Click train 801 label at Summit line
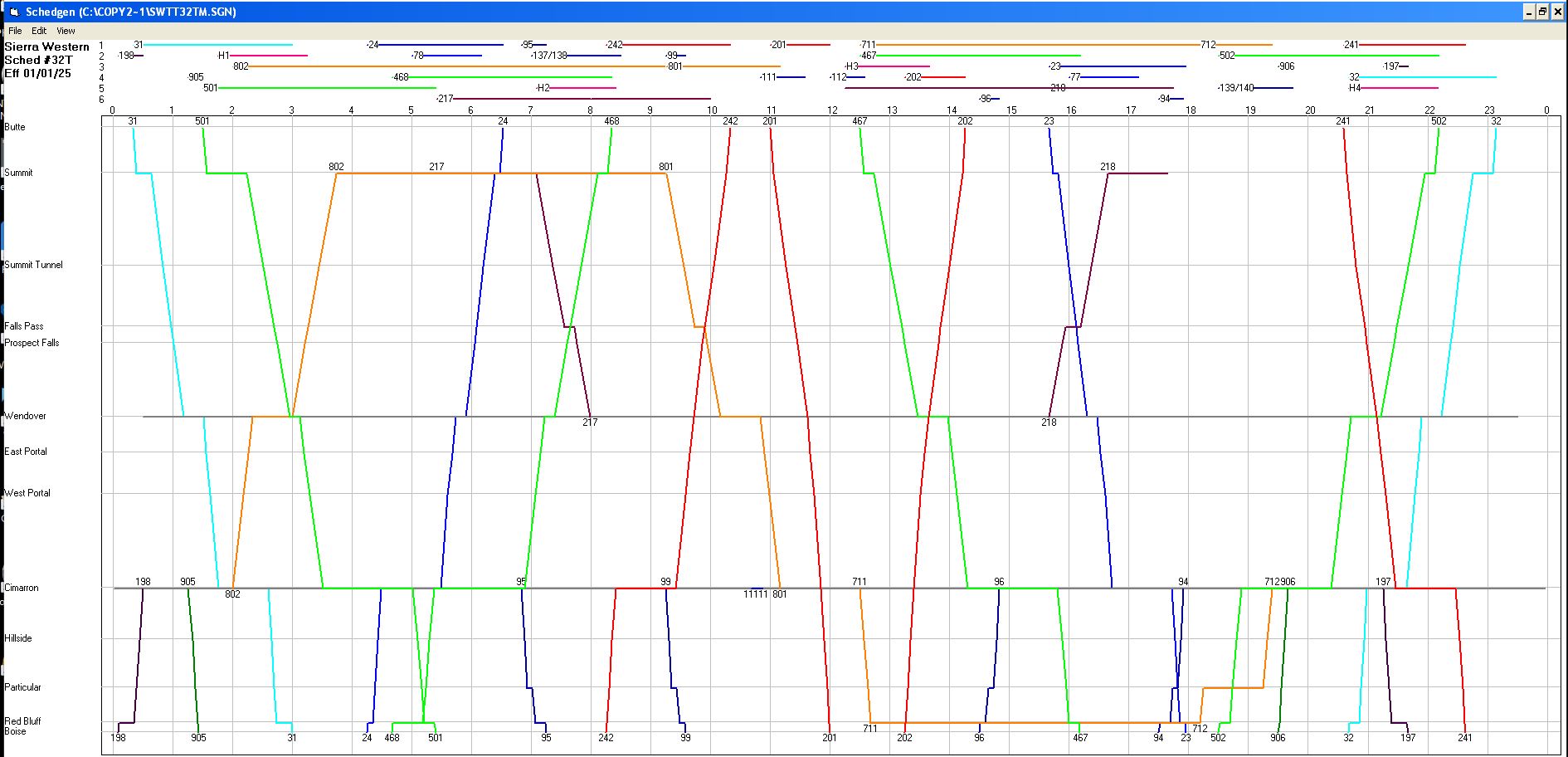This screenshot has width=1568, height=757. pyautogui.click(x=665, y=167)
